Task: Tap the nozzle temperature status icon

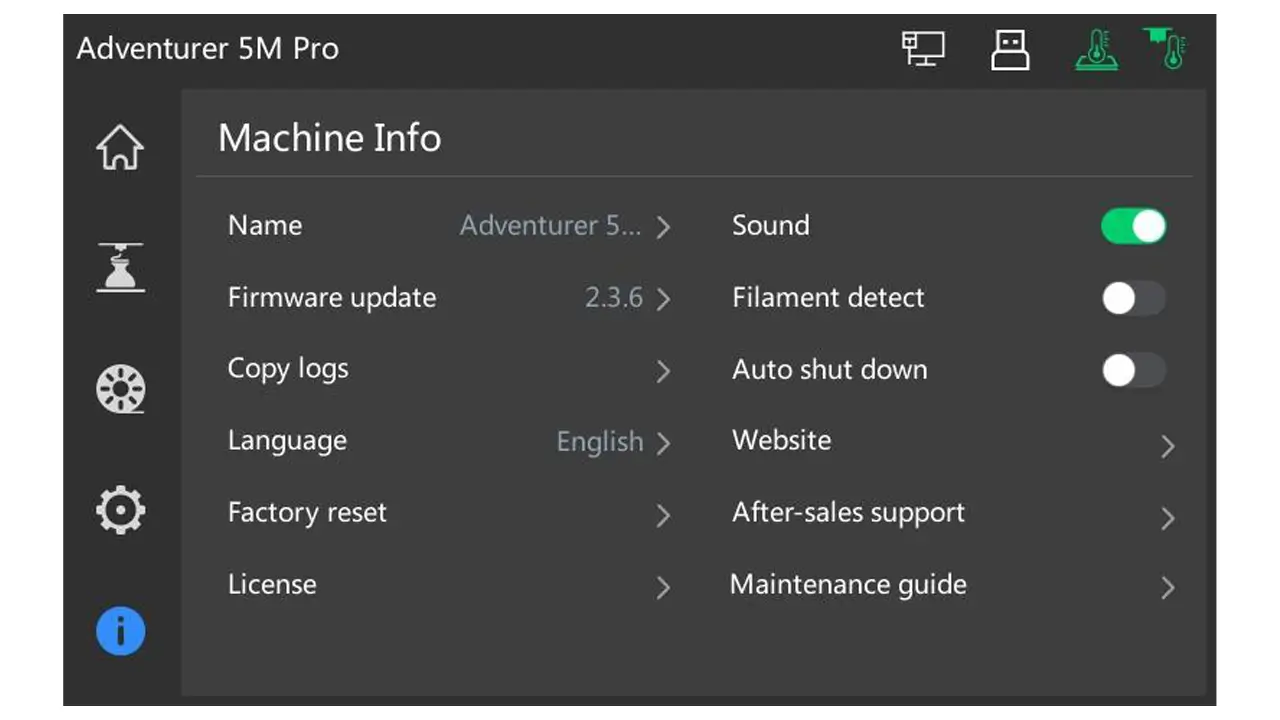Action: [x=1165, y=47]
